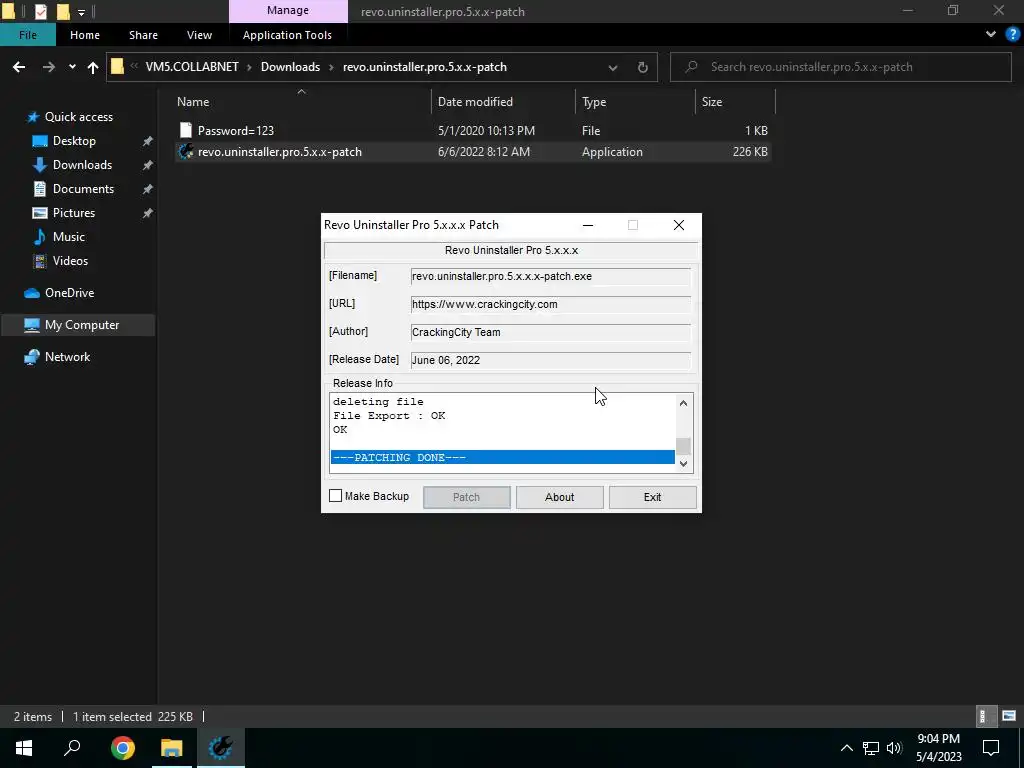Open Network in the sidebar
The image size is (1024, 768).
point(67,357)
